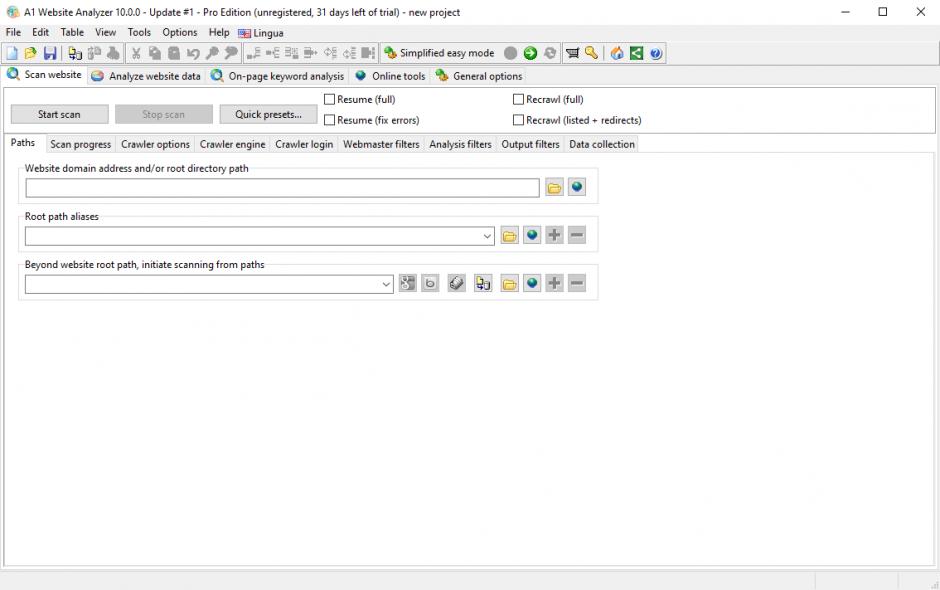Open the Quick presets dialog
Image resolution: width=940 pixels, height=590 pixels.
[268, 115]
